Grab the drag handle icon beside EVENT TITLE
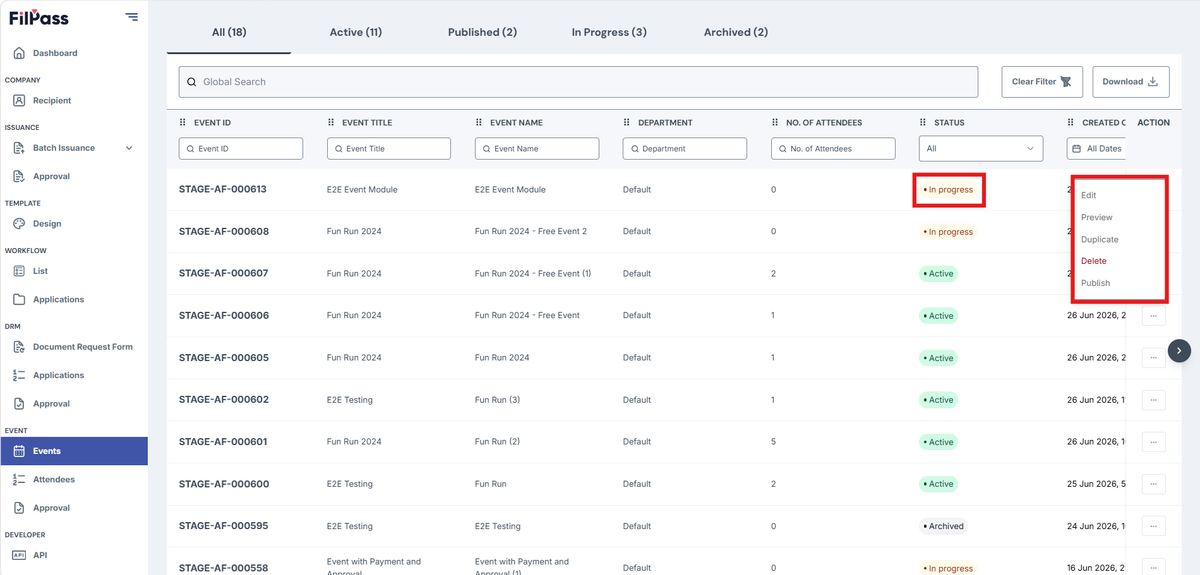 tap(331, 123)
